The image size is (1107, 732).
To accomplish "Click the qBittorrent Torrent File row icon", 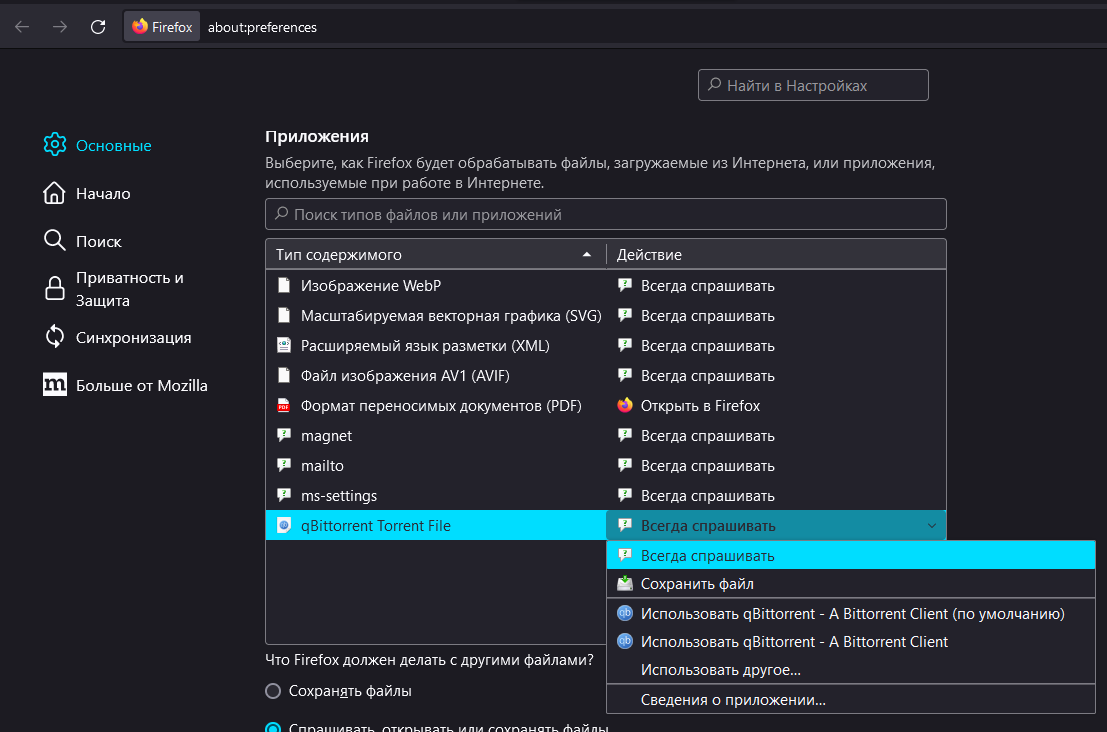I will 284,525.
